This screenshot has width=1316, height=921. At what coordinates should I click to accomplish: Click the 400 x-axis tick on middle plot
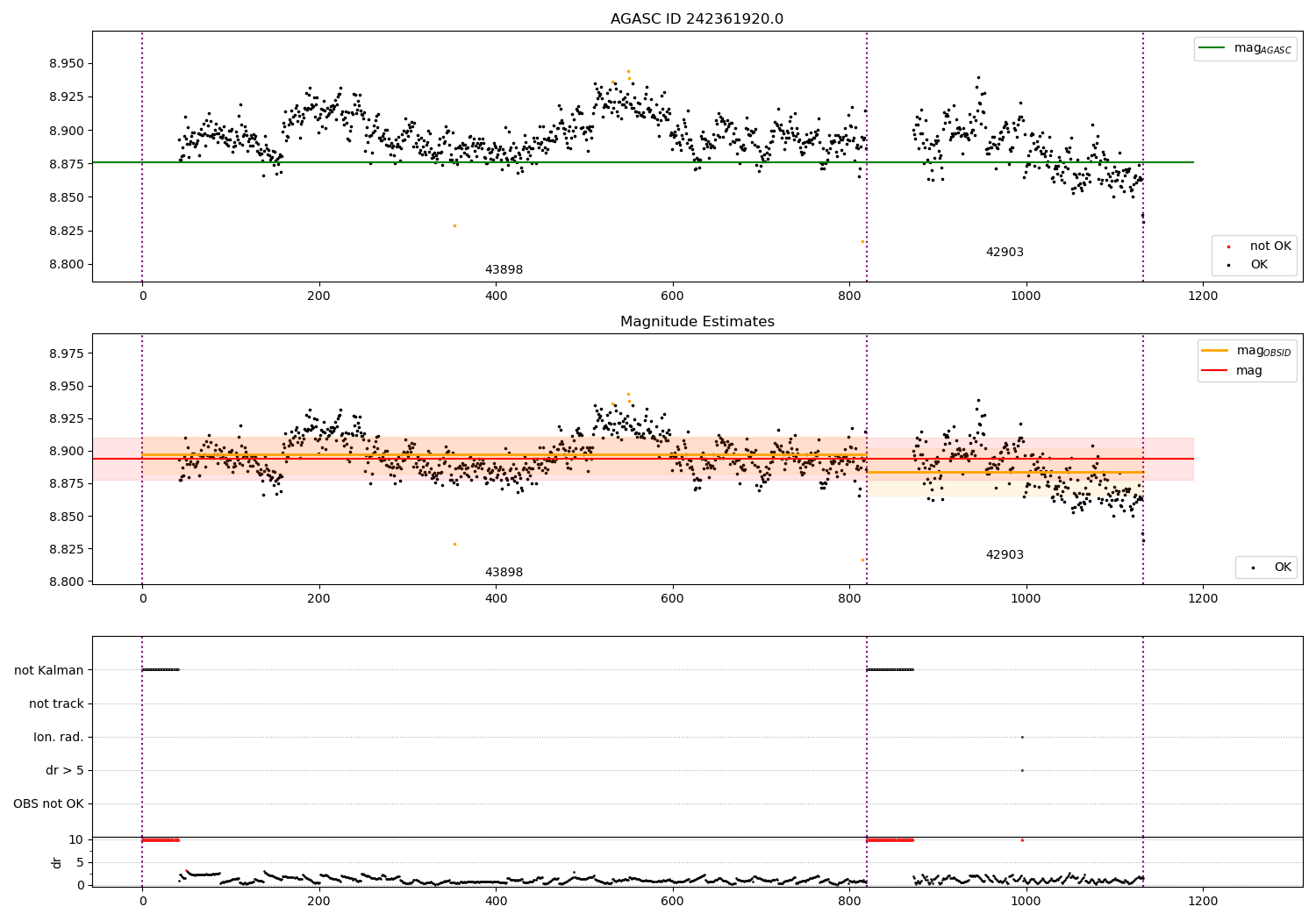click(496, 598)
